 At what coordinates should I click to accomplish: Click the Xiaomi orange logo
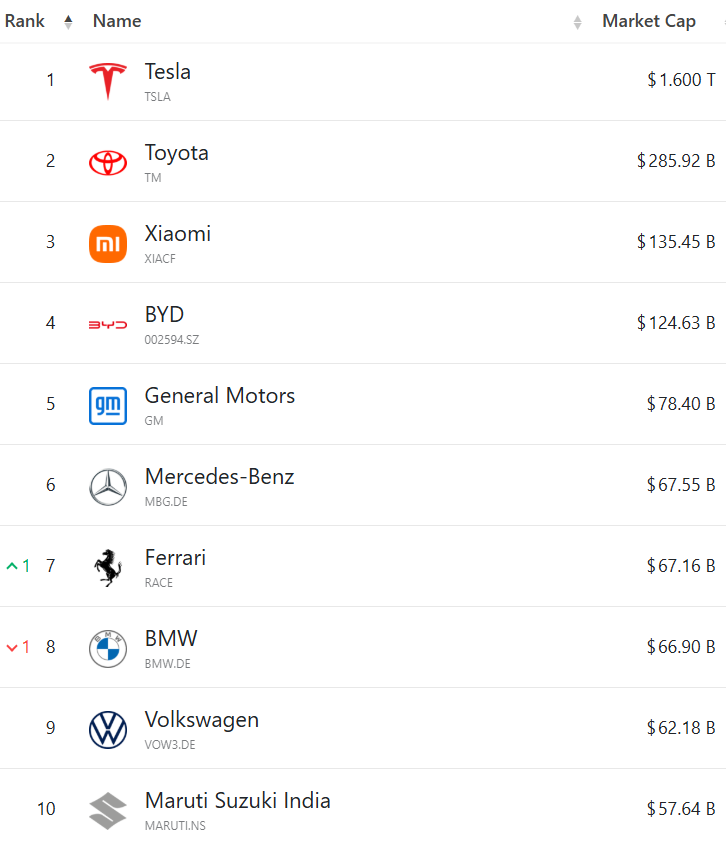(108, 243)
